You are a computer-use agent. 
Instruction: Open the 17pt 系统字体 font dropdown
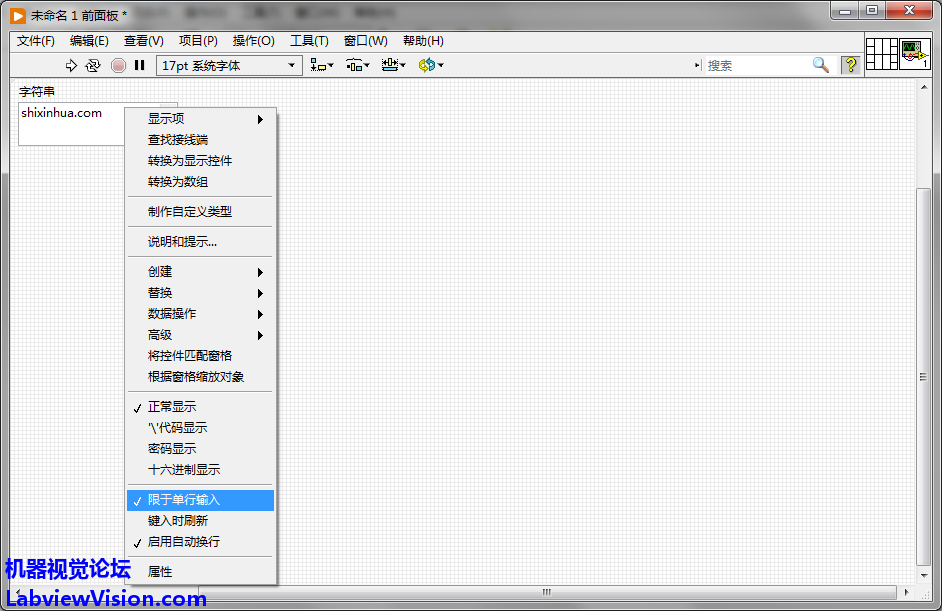(x=229, y=65)
